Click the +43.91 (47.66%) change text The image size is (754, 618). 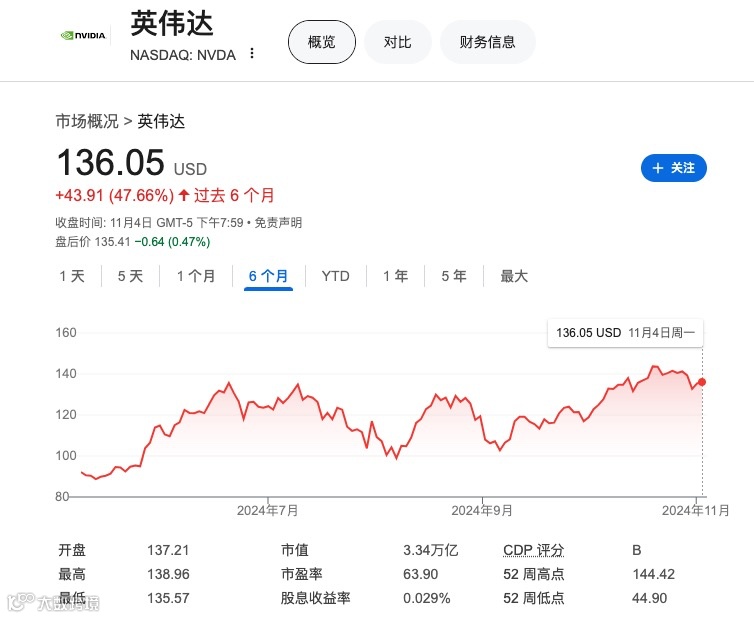click(x=114, y=195)
